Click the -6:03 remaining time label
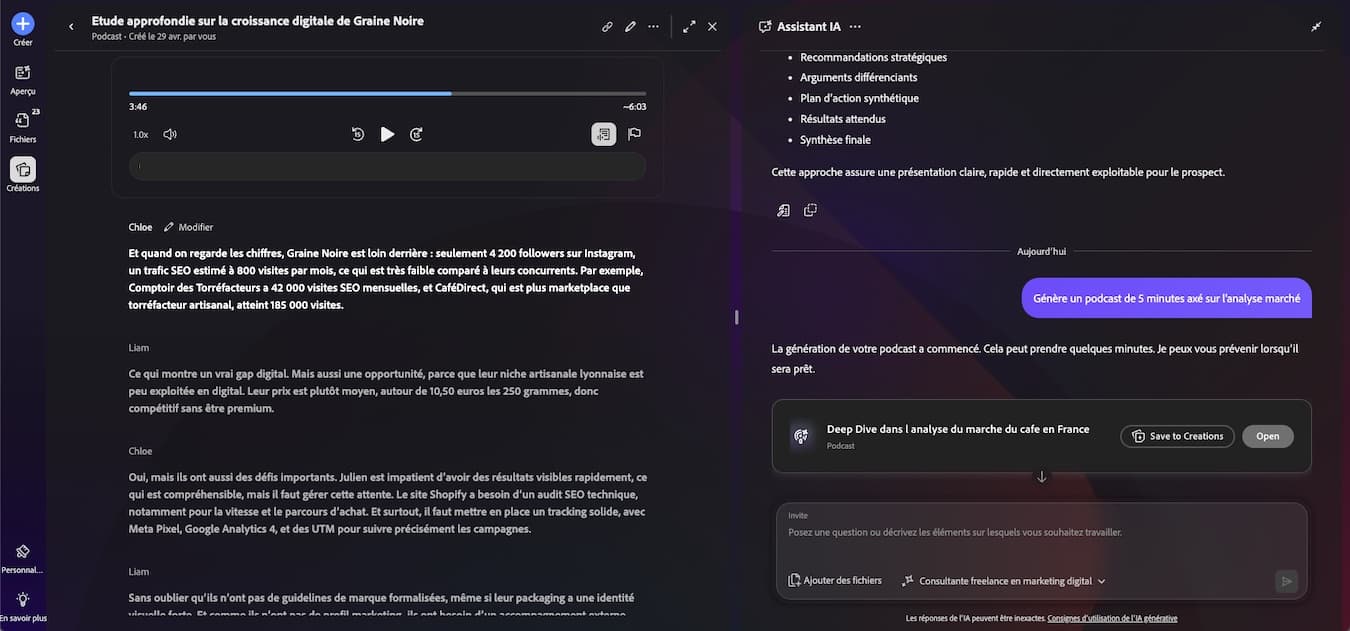 coord(634,106)
